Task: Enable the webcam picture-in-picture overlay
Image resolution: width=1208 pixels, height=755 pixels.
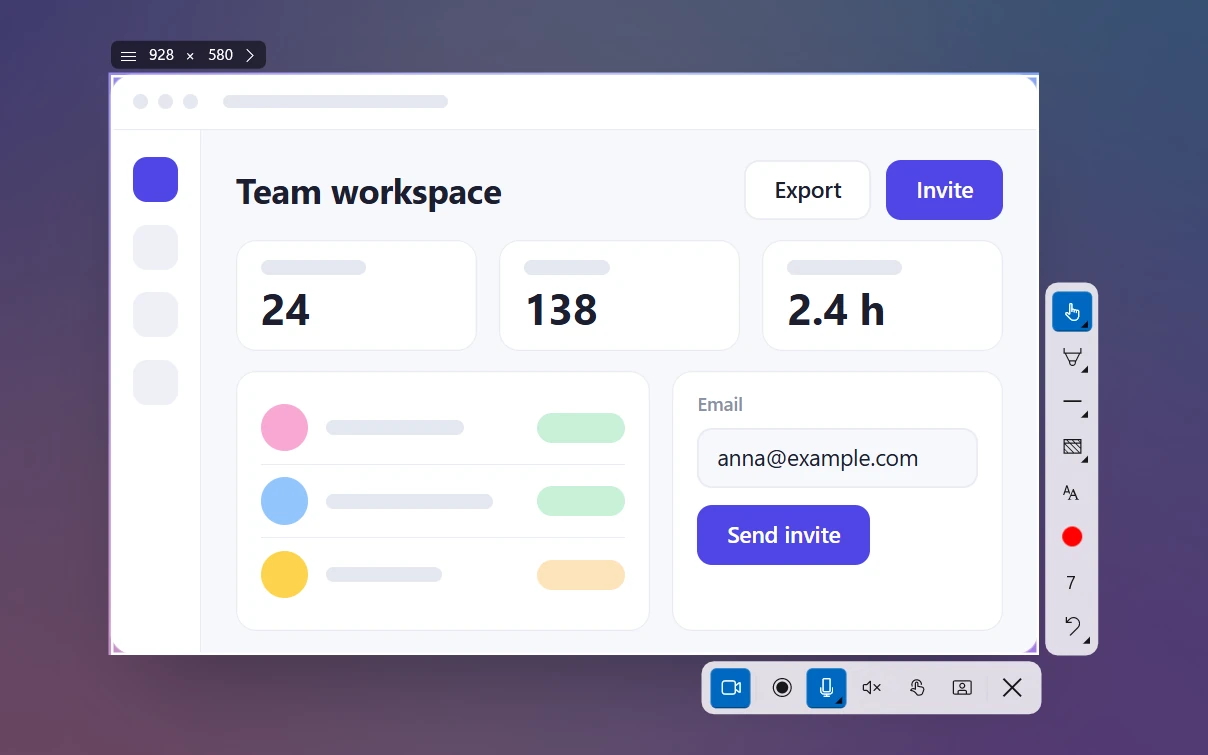Action: (962, 687)
